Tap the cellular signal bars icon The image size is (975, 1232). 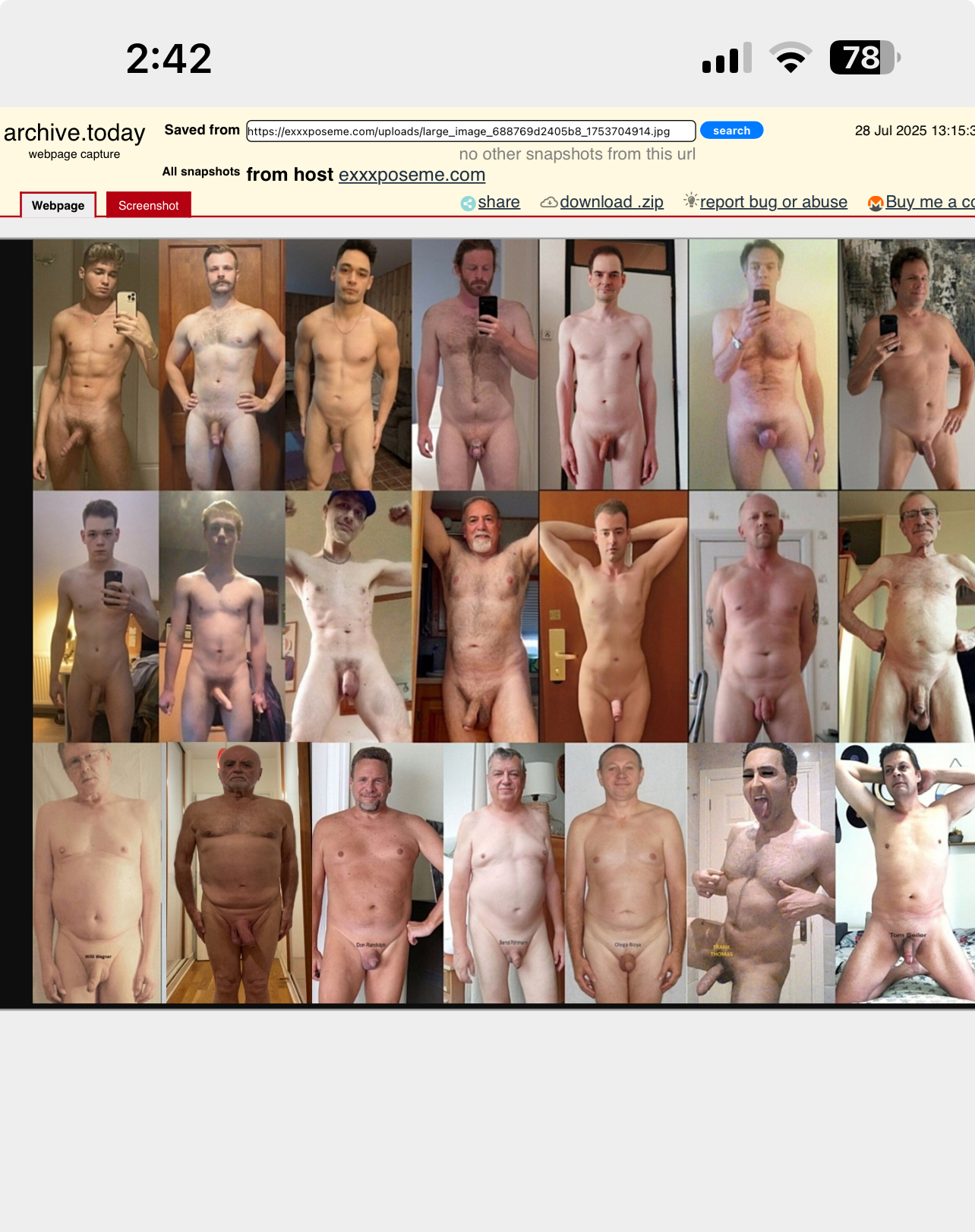727,58
